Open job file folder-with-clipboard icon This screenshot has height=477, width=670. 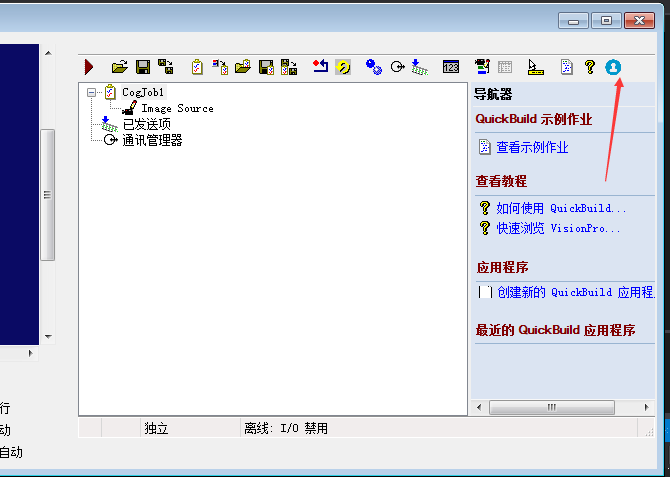click(x=243, y=67)
